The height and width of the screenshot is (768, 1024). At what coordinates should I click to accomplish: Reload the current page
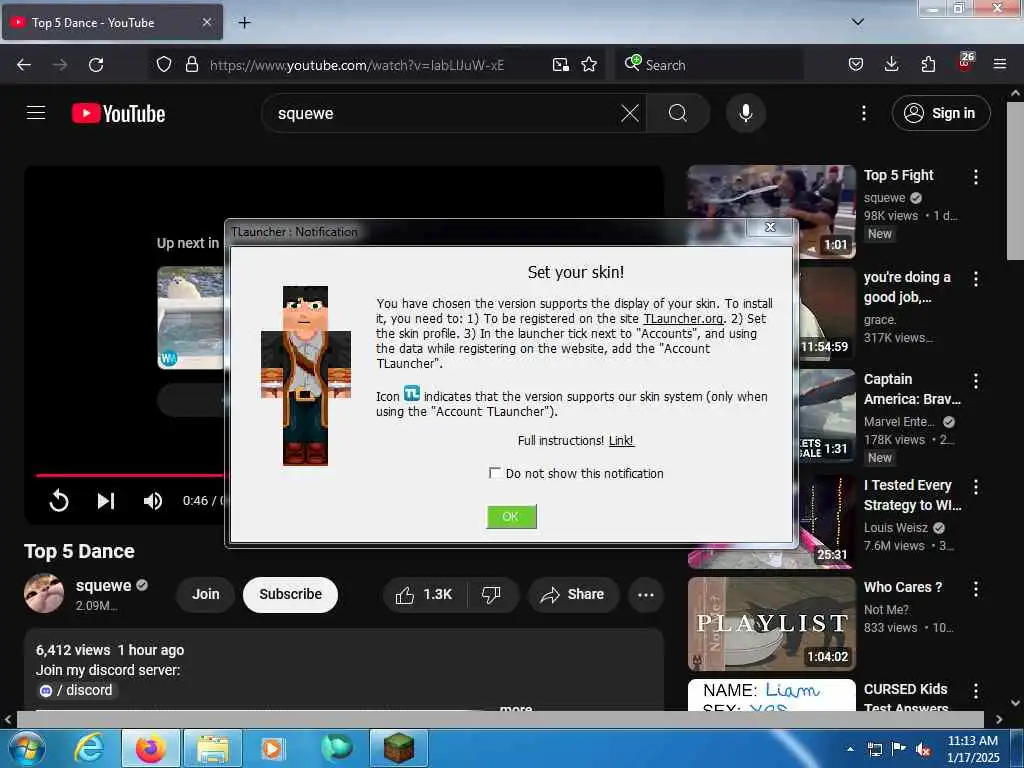[96, 65]
